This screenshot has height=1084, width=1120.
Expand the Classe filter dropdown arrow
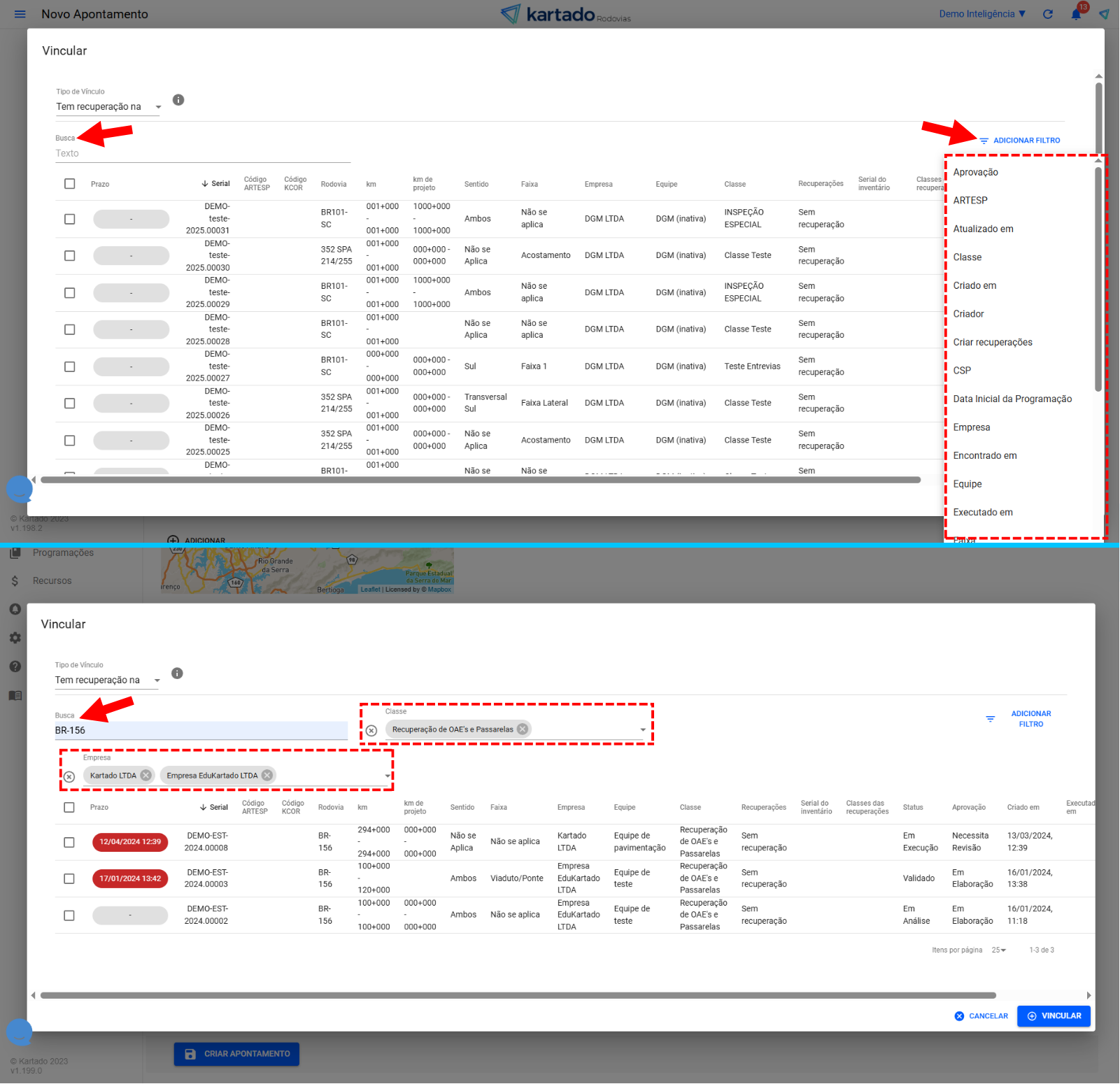(642, 729)
